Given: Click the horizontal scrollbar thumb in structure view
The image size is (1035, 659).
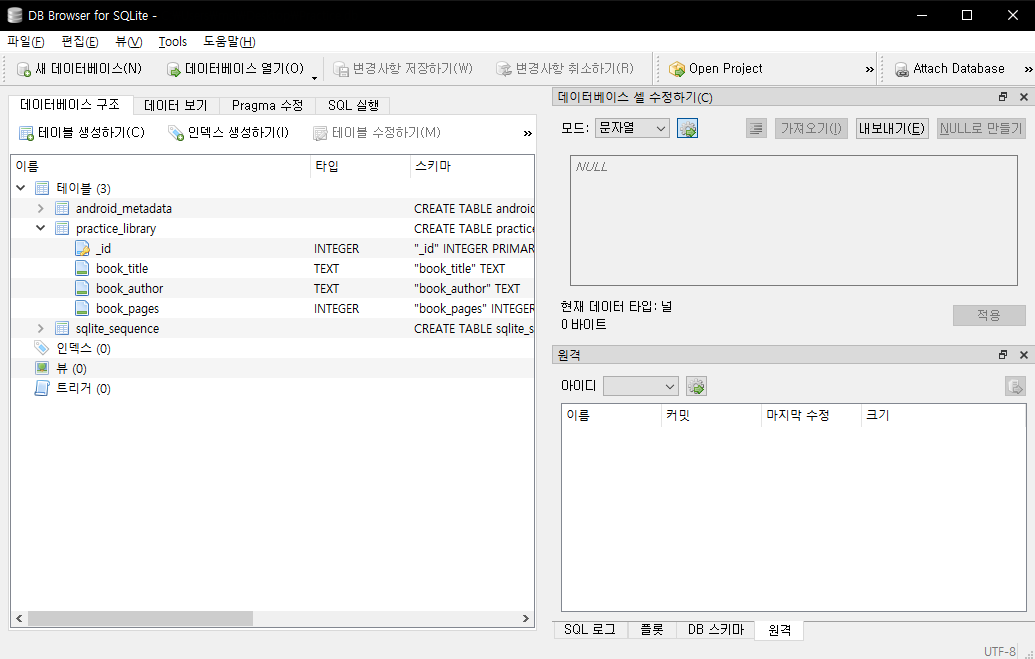Looking at the screenshot, I should point(140,619).
